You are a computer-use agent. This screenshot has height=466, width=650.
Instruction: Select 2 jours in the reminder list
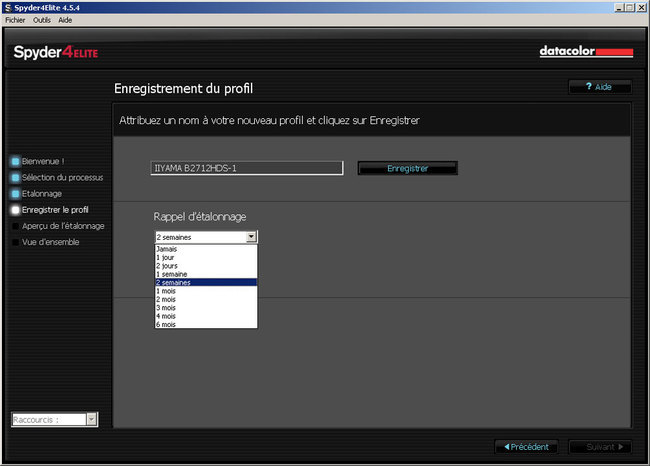(x=206, y=266)
